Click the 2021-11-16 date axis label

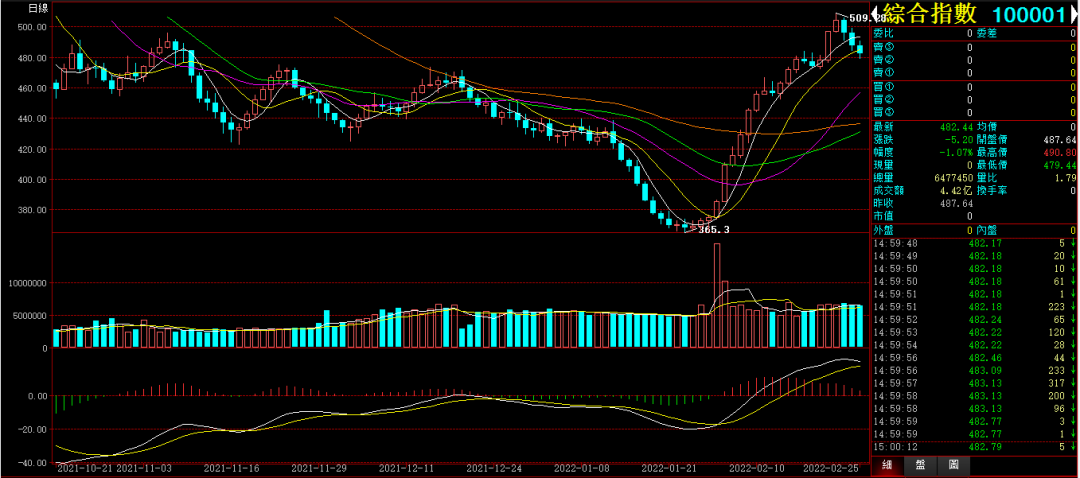(x=231, y=469)
